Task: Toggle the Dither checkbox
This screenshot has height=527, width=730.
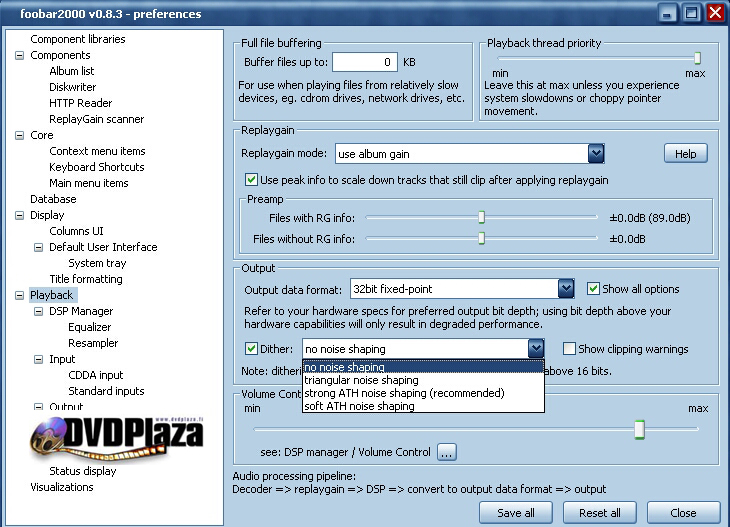Action: [251, 349]
